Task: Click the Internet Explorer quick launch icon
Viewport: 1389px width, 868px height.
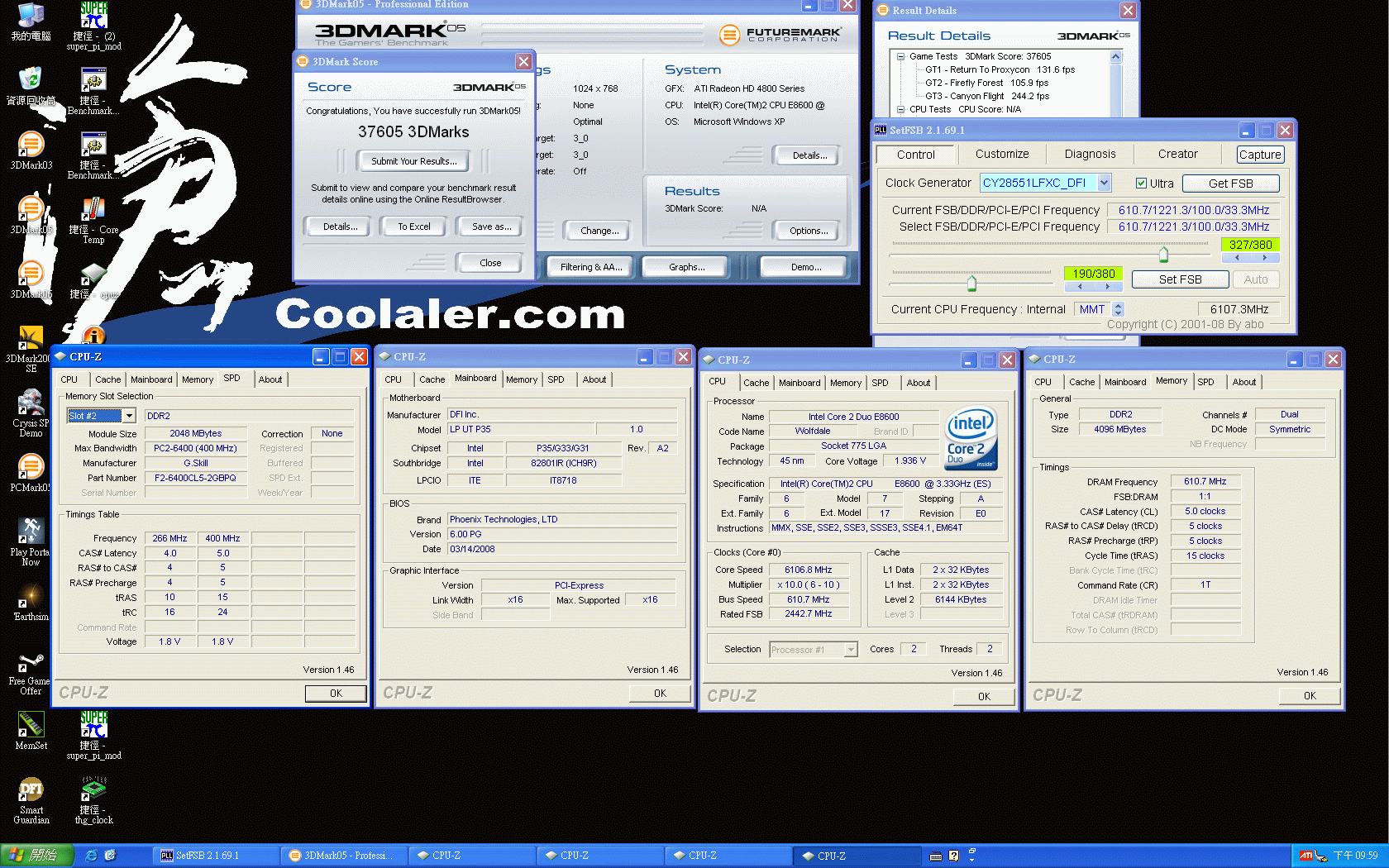Action: 91,856
